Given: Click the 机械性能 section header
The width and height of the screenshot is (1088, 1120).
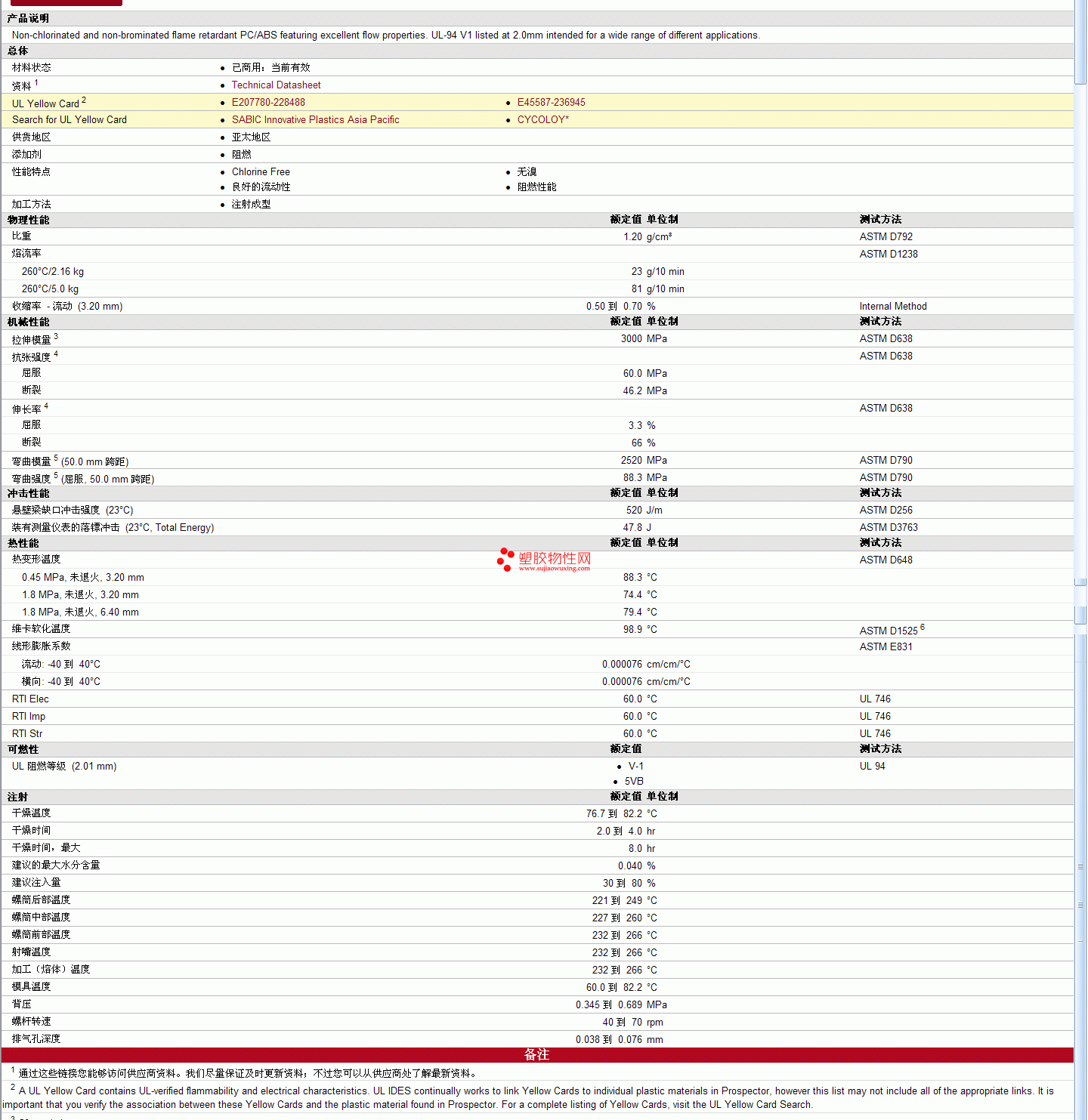Looking at the screenshot, I should pyautogui.click(x=28, y=322).
